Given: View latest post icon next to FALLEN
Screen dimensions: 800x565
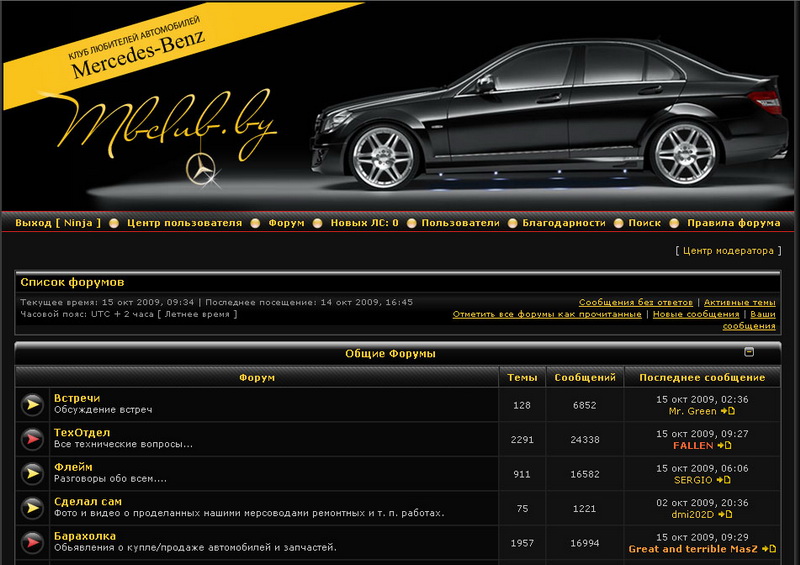Looking at the screenshot, I should click(x=724, y=446).
